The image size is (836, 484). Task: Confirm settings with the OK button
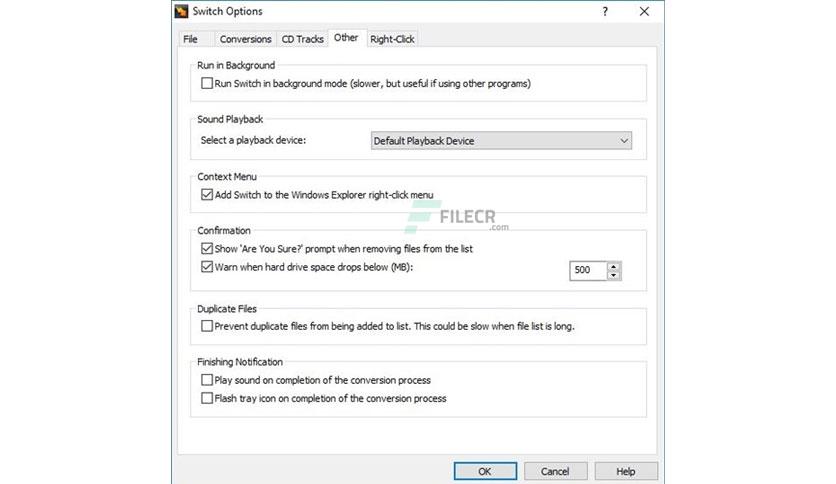pyautogui.click(x=485, y=471)
